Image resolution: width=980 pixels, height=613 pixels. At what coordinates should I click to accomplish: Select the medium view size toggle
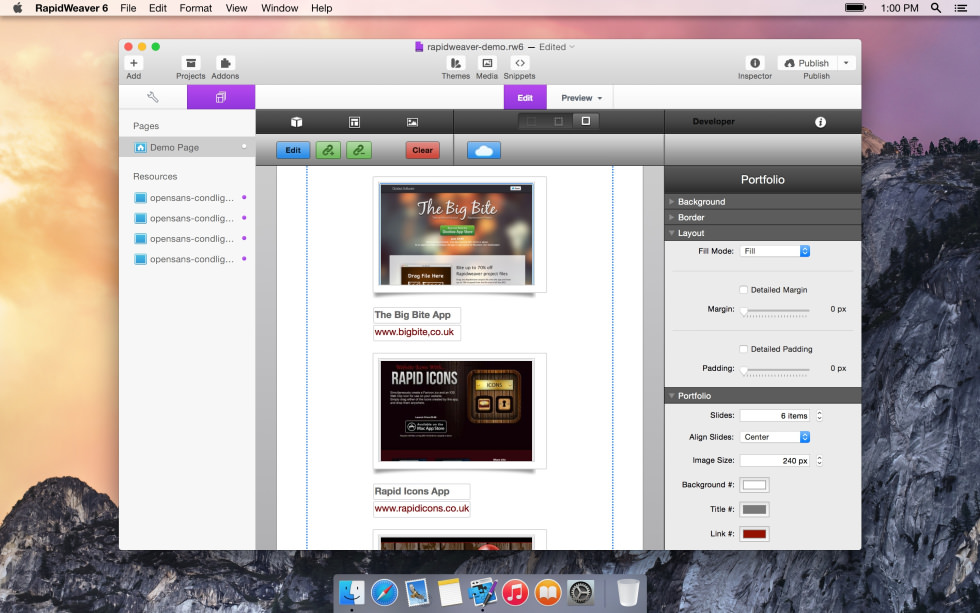click(558, 121)
